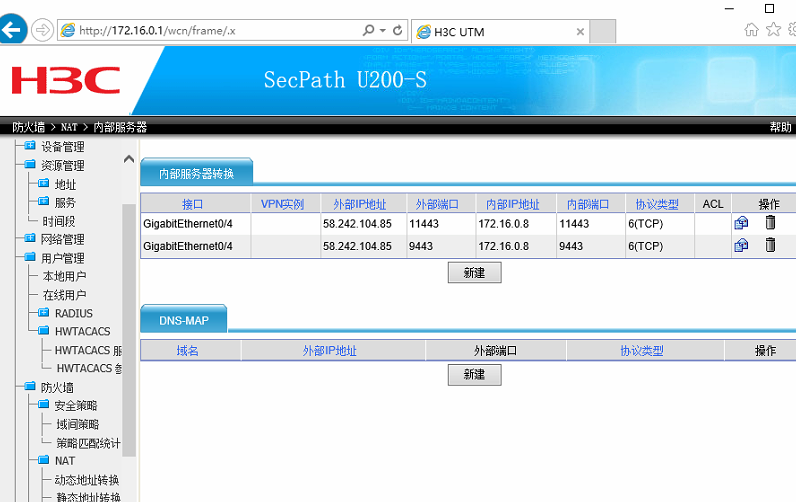Sort by VPN实例 column header
The height and width of the screenshot is (502, 796).
pos(282,204)
